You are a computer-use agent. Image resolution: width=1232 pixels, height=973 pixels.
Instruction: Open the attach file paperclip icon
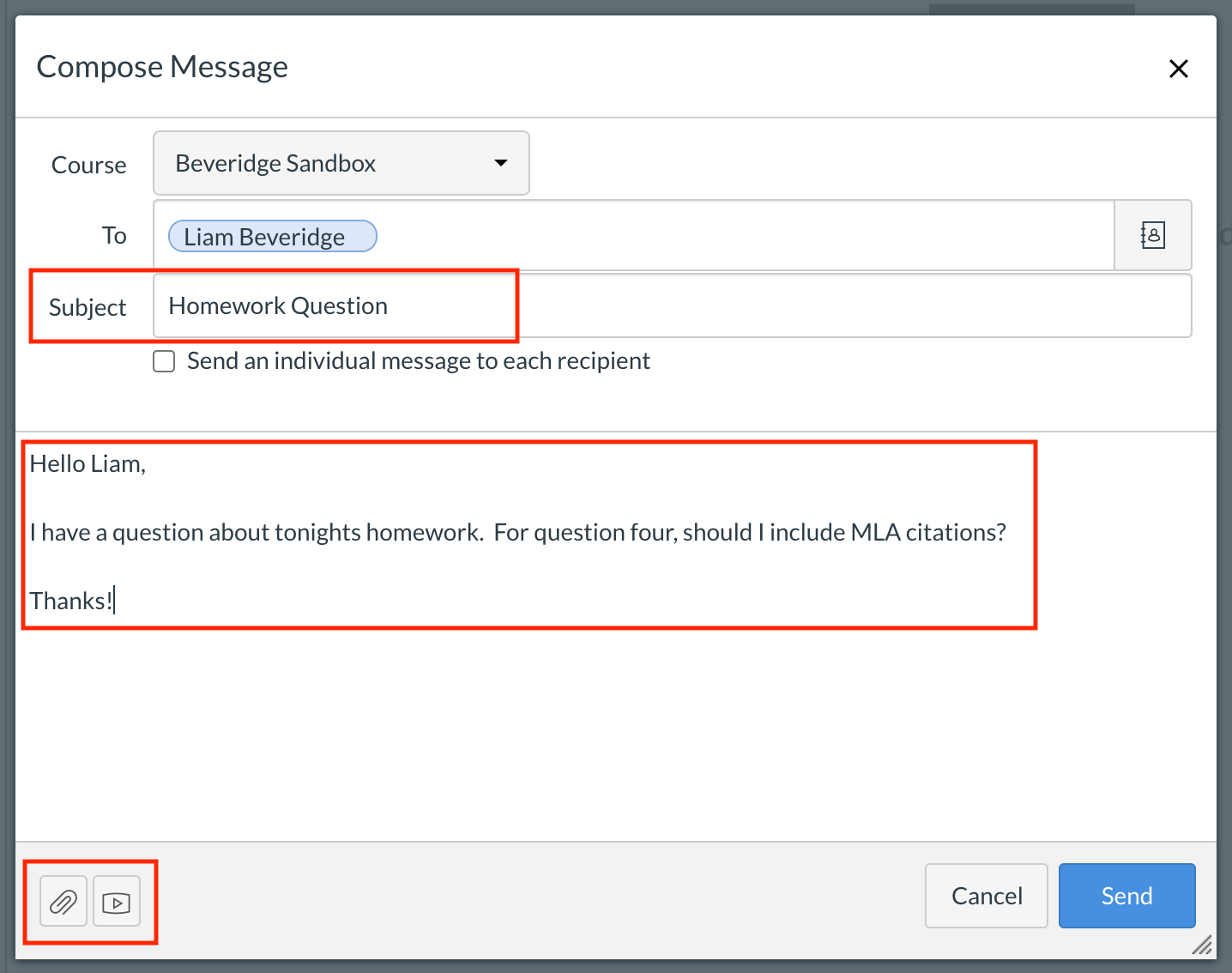(62, 901)
